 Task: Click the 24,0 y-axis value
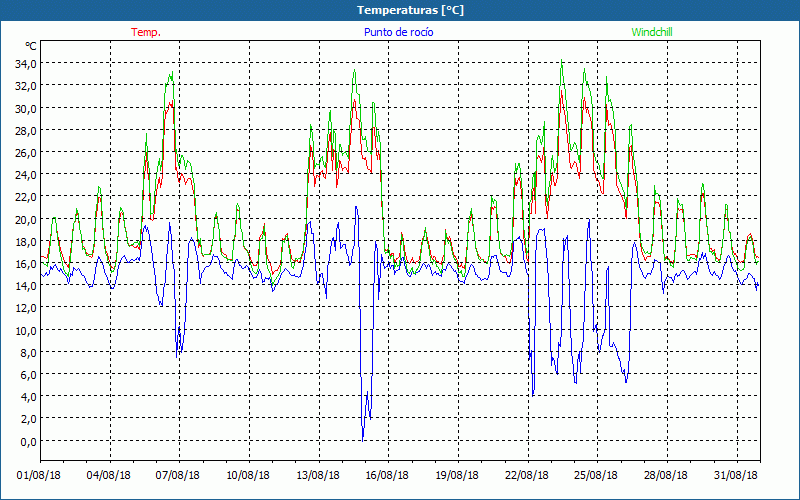28,175
